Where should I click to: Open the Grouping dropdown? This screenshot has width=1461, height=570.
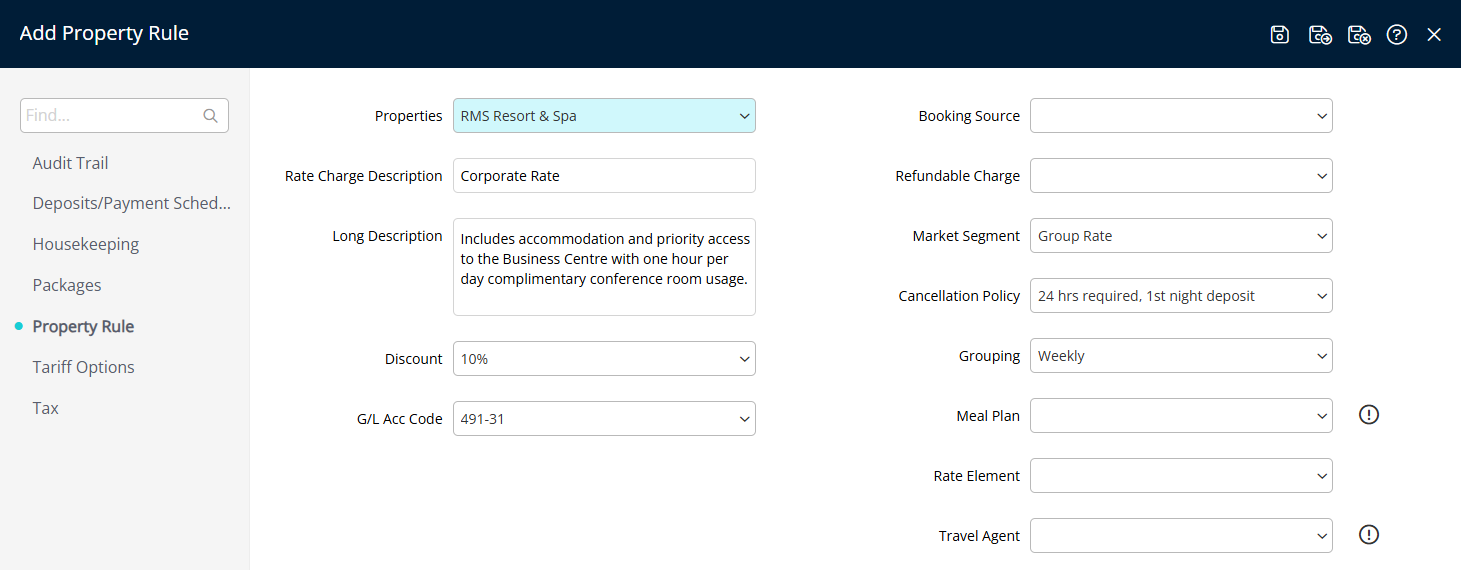pos(1181,355)
